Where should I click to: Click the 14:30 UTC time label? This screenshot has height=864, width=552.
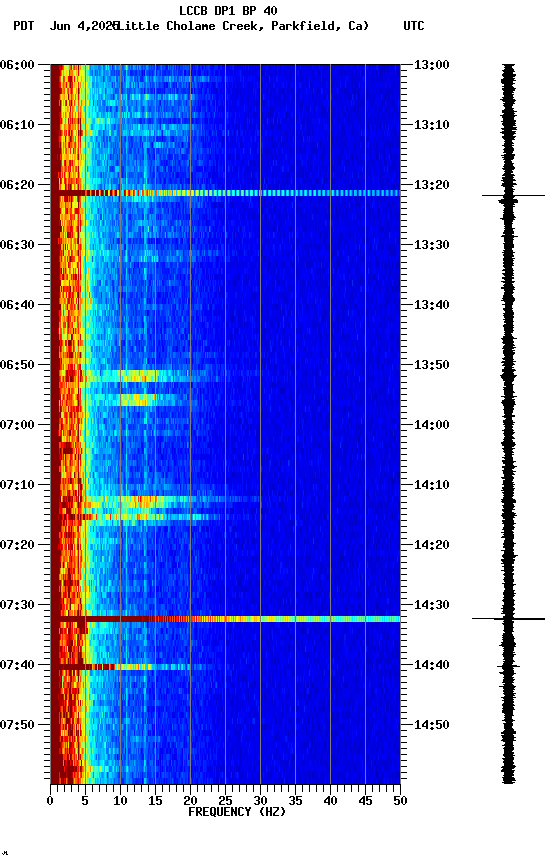(432, 605)
